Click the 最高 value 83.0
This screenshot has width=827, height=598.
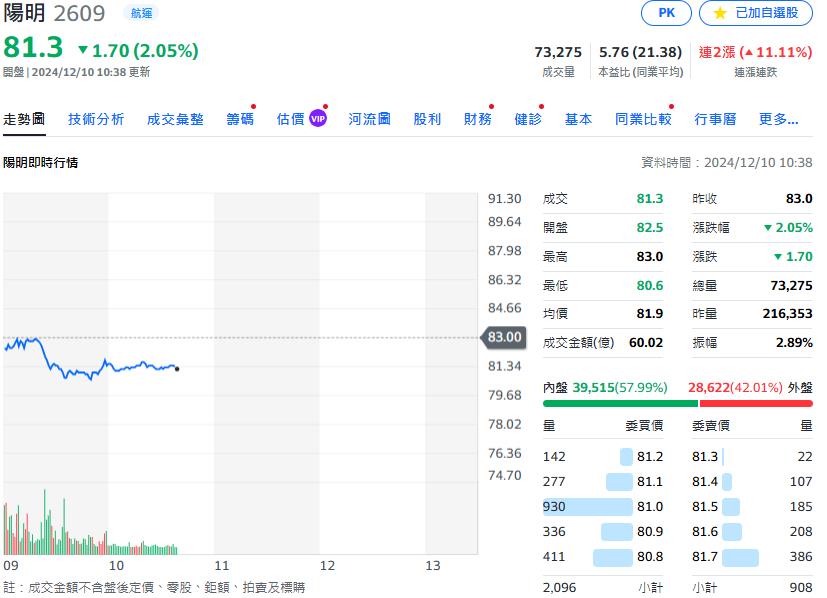click(650, 257)
